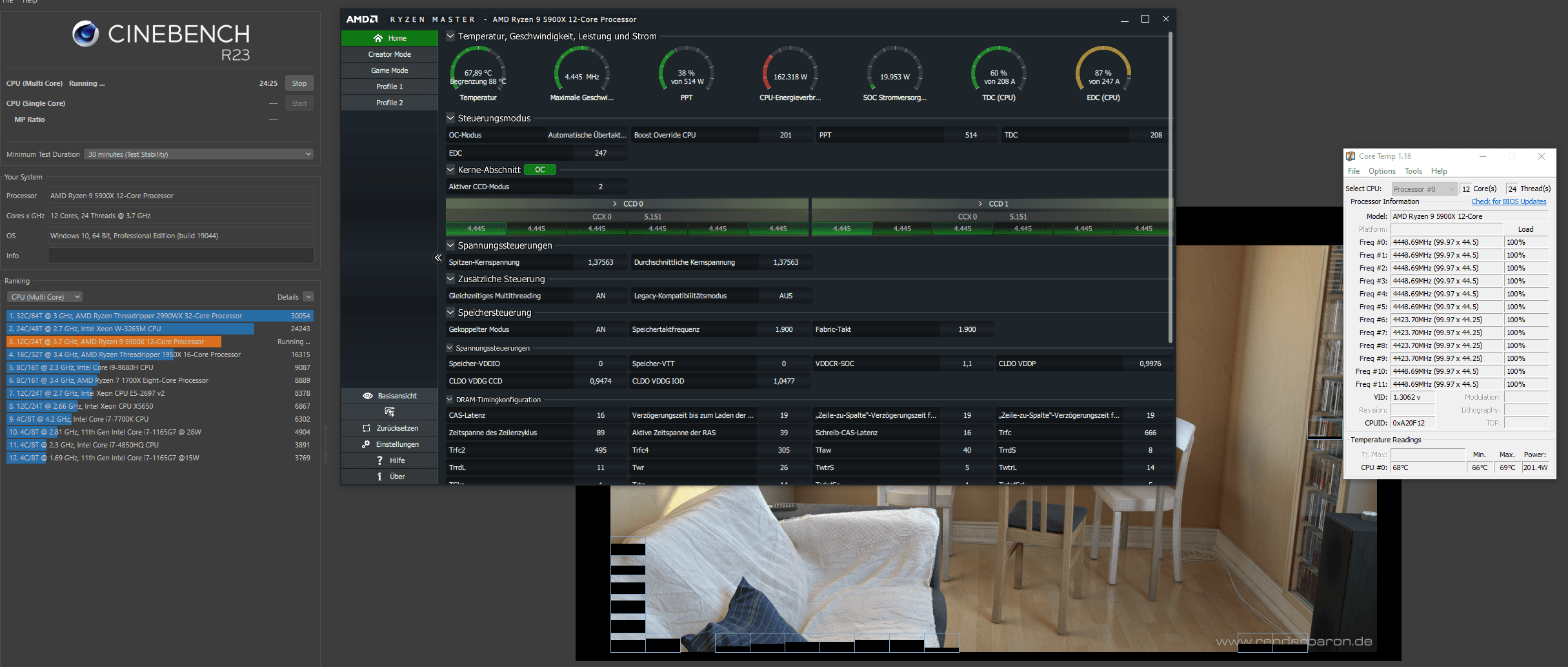Viewport: 1568px width, 667px height.
Task: Click the Home house icon in Ryzen Master
Action: point(378,38)
